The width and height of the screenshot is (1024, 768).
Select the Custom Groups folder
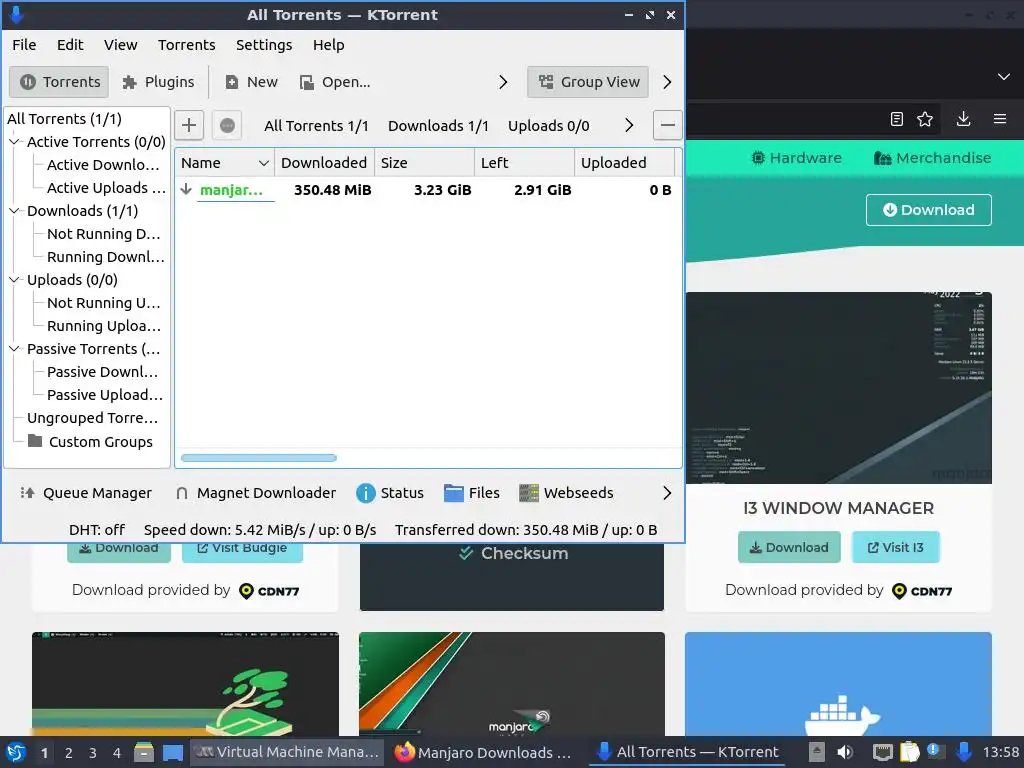coord(90,442)
